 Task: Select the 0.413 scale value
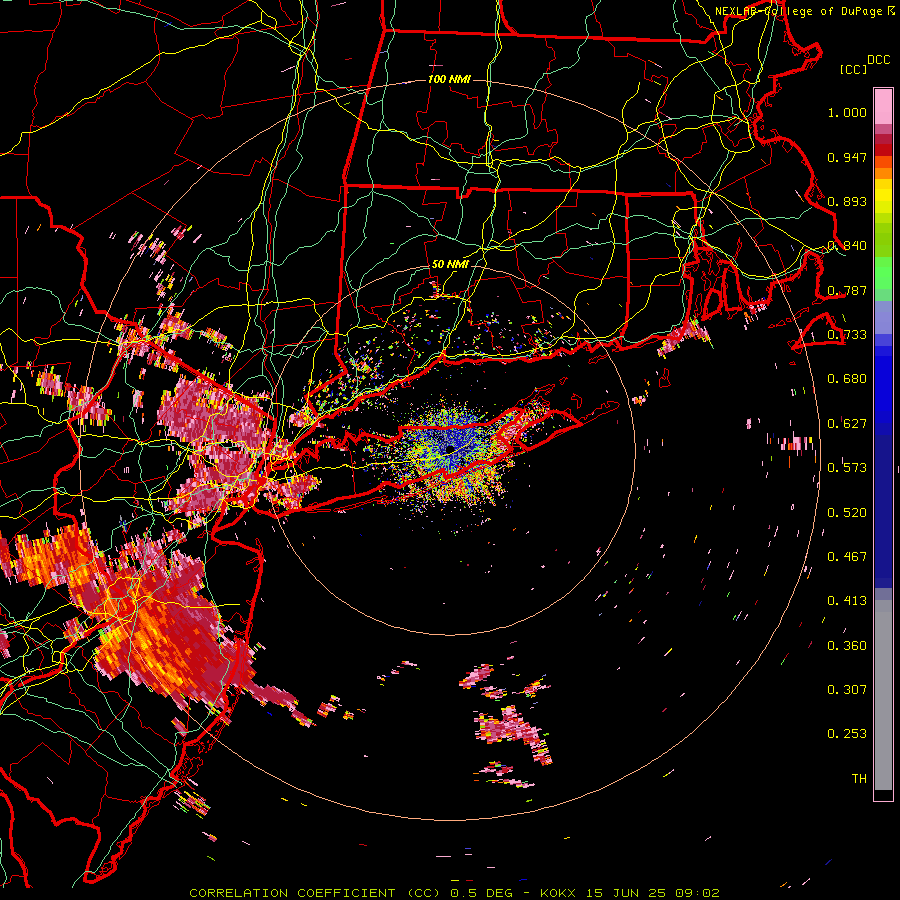(x=847, y=601)
